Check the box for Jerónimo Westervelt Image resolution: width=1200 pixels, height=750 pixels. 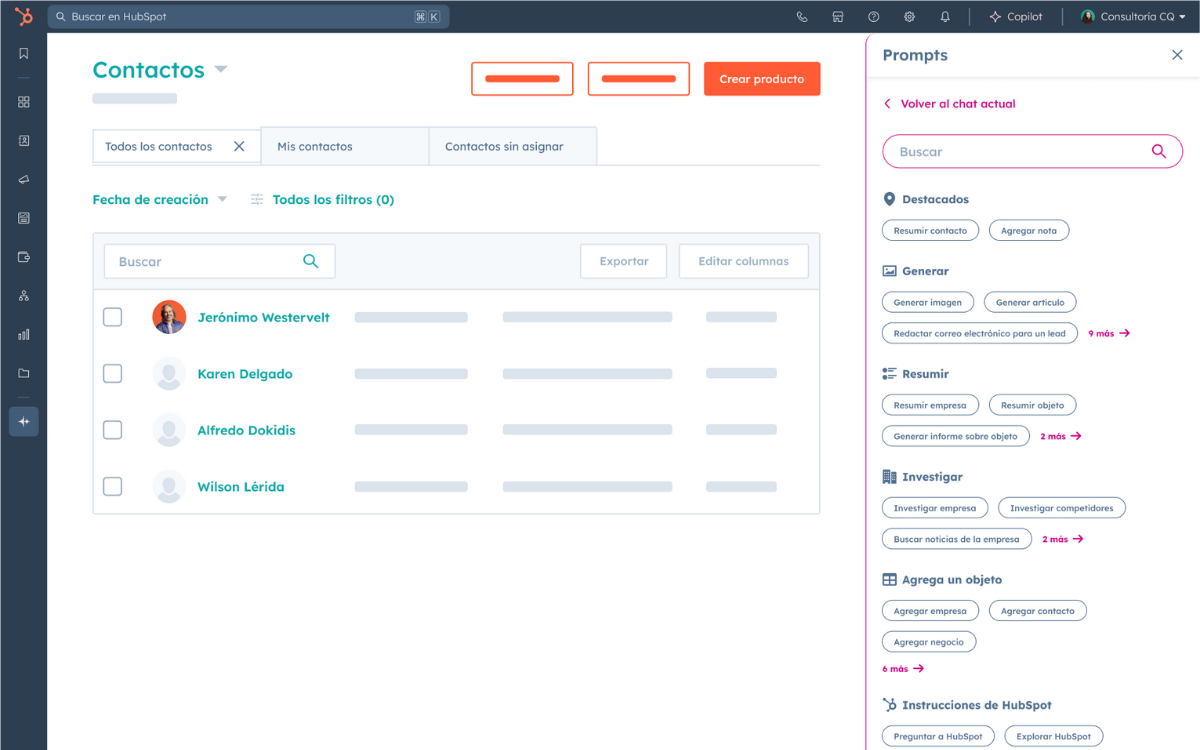[113, 317]
